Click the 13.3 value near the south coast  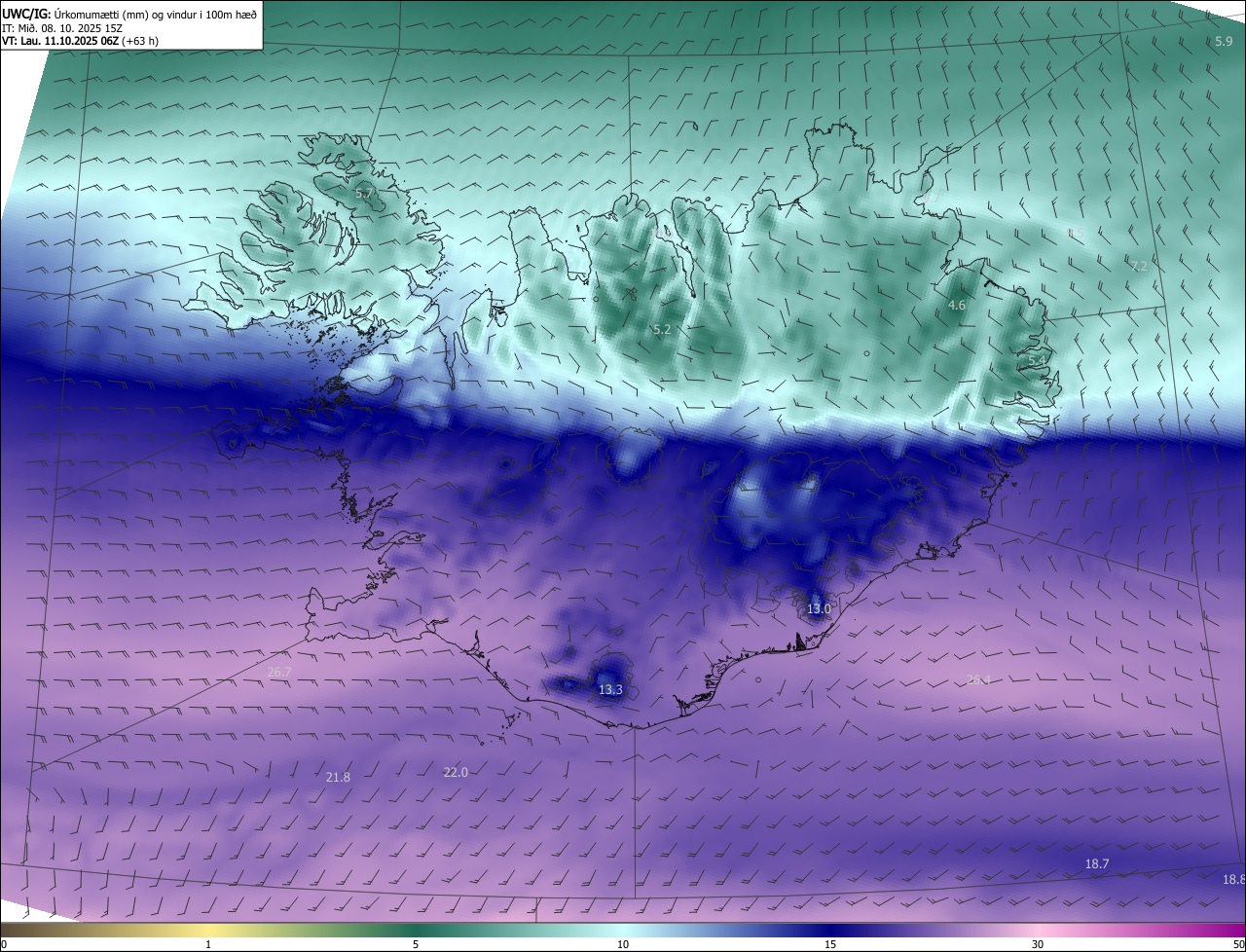610,690
